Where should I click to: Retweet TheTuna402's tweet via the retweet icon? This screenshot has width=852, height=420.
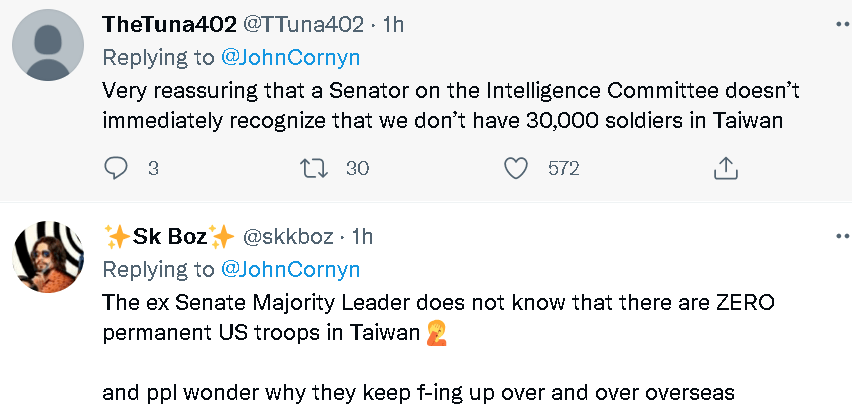[x=314, y=168]
